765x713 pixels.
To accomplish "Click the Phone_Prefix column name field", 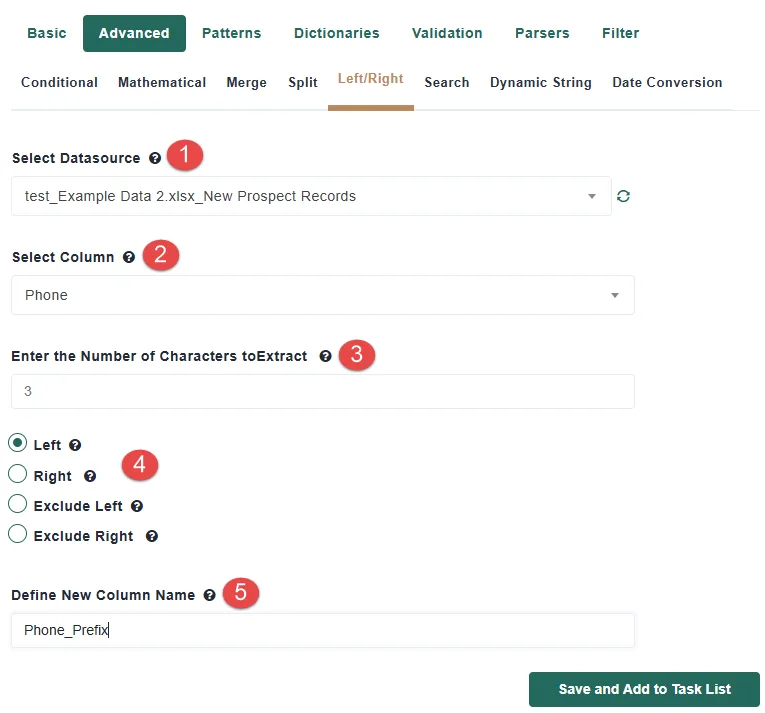I will click(323, 631).
